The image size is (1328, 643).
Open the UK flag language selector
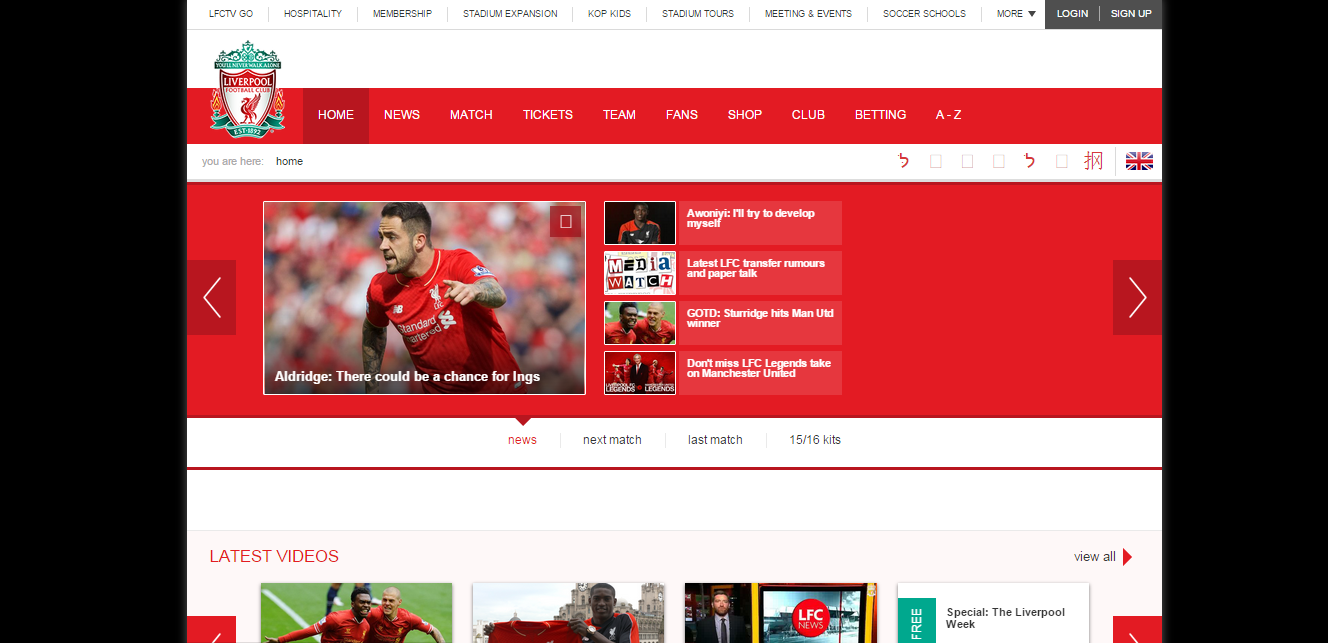click(1139, 161)
